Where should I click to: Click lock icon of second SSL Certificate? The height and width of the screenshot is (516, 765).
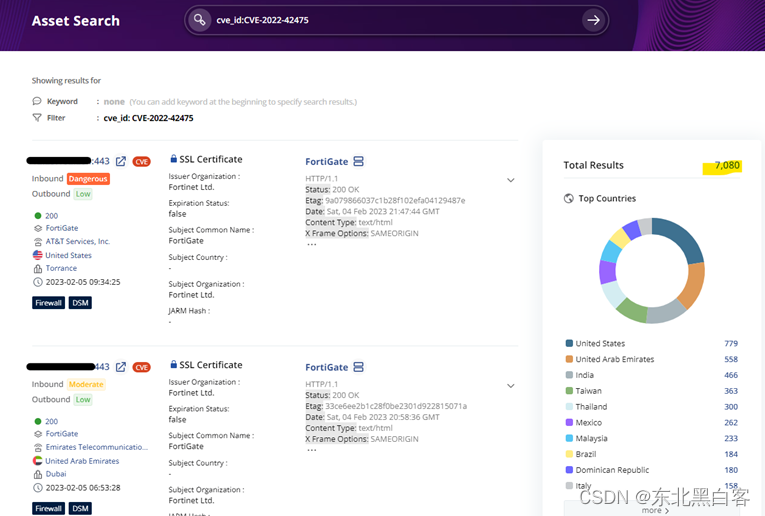click(173, 364)
